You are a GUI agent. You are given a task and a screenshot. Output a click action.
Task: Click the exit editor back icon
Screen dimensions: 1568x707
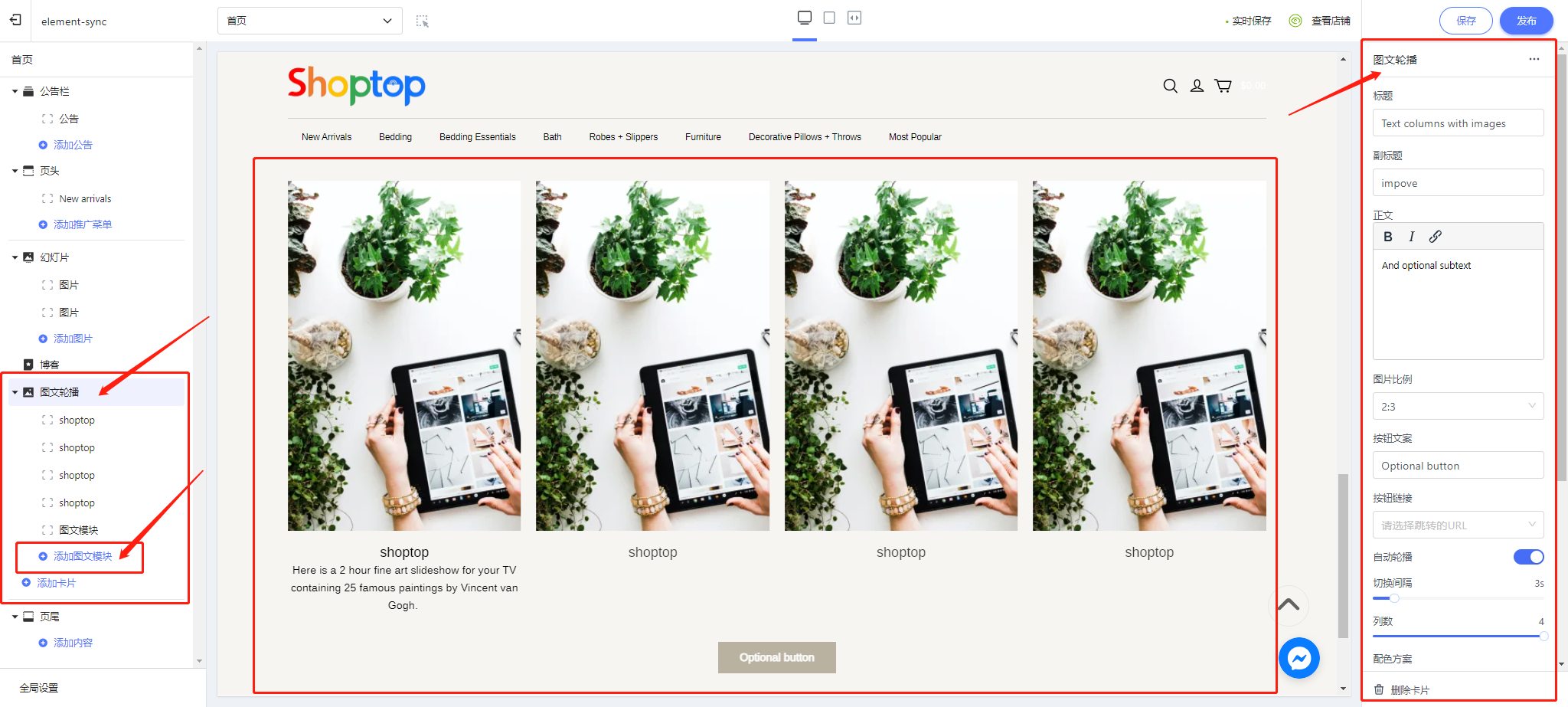tap(15, 21)
